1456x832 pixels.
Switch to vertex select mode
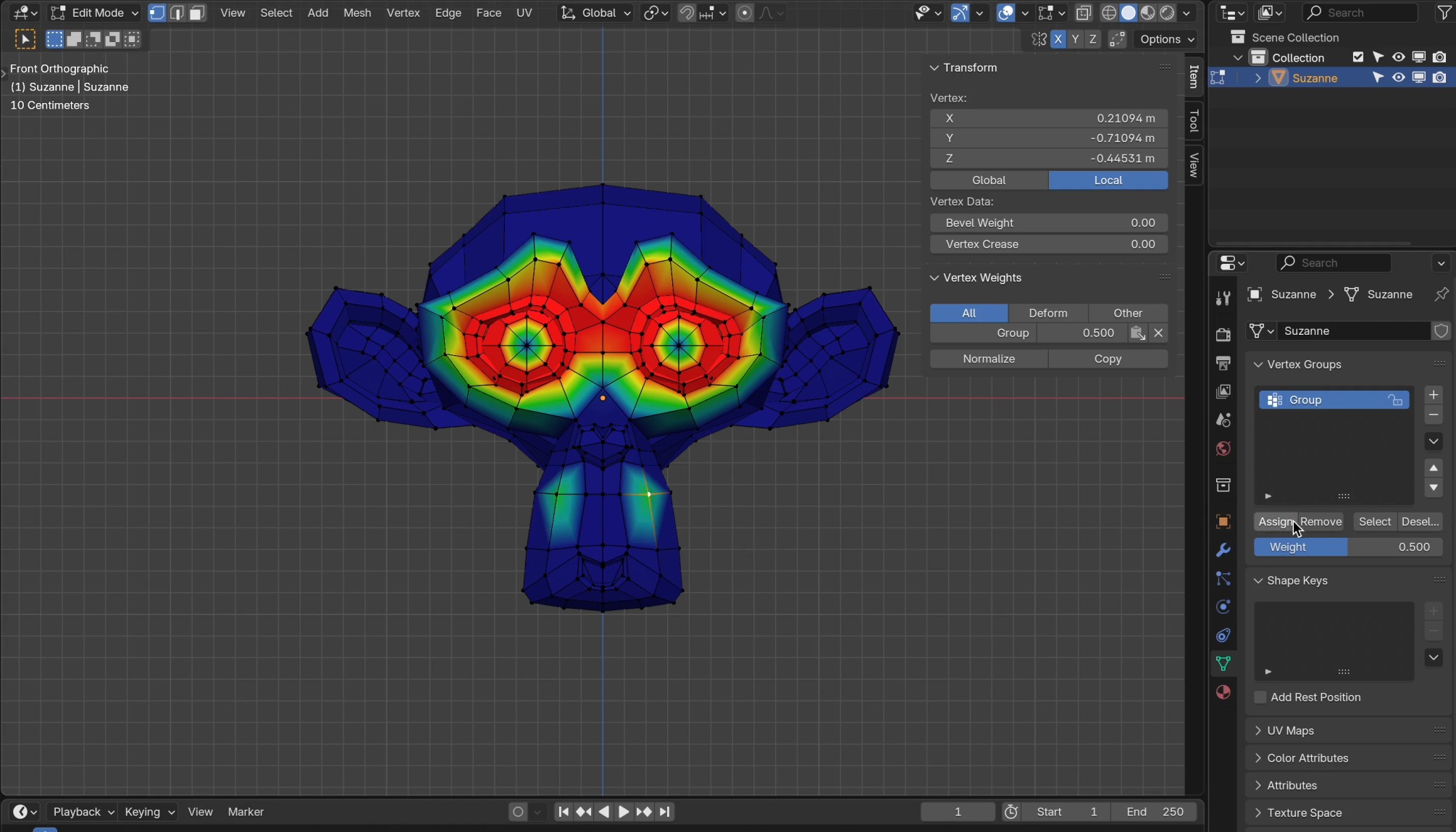(157, 12)
